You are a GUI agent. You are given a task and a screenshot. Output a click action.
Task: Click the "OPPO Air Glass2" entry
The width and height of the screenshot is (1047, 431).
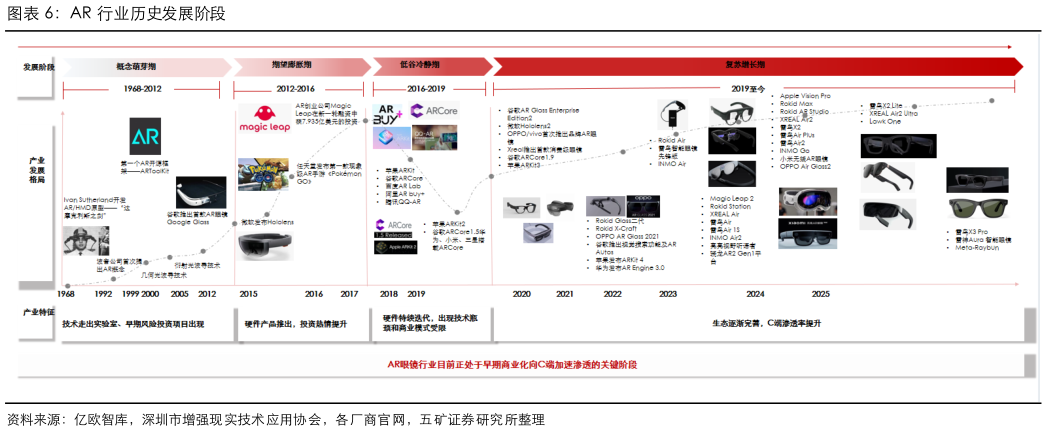[x=805, y=166]
